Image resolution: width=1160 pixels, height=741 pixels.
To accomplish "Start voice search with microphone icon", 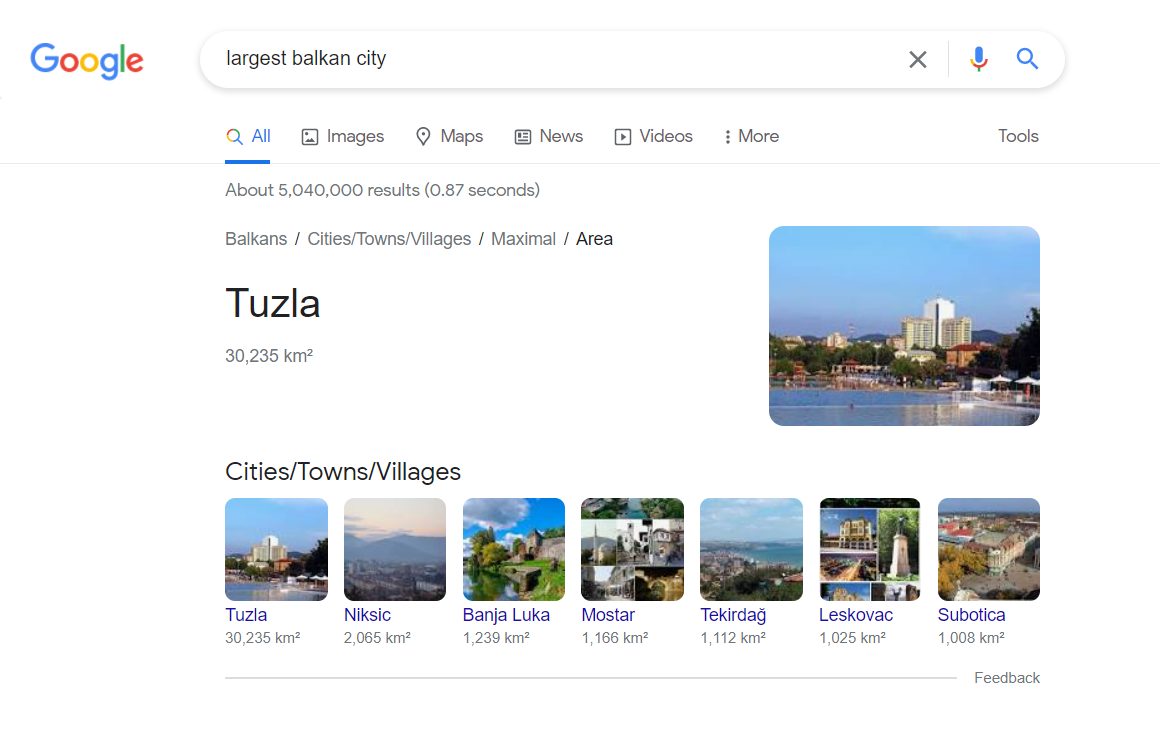I will coord(978,59).
